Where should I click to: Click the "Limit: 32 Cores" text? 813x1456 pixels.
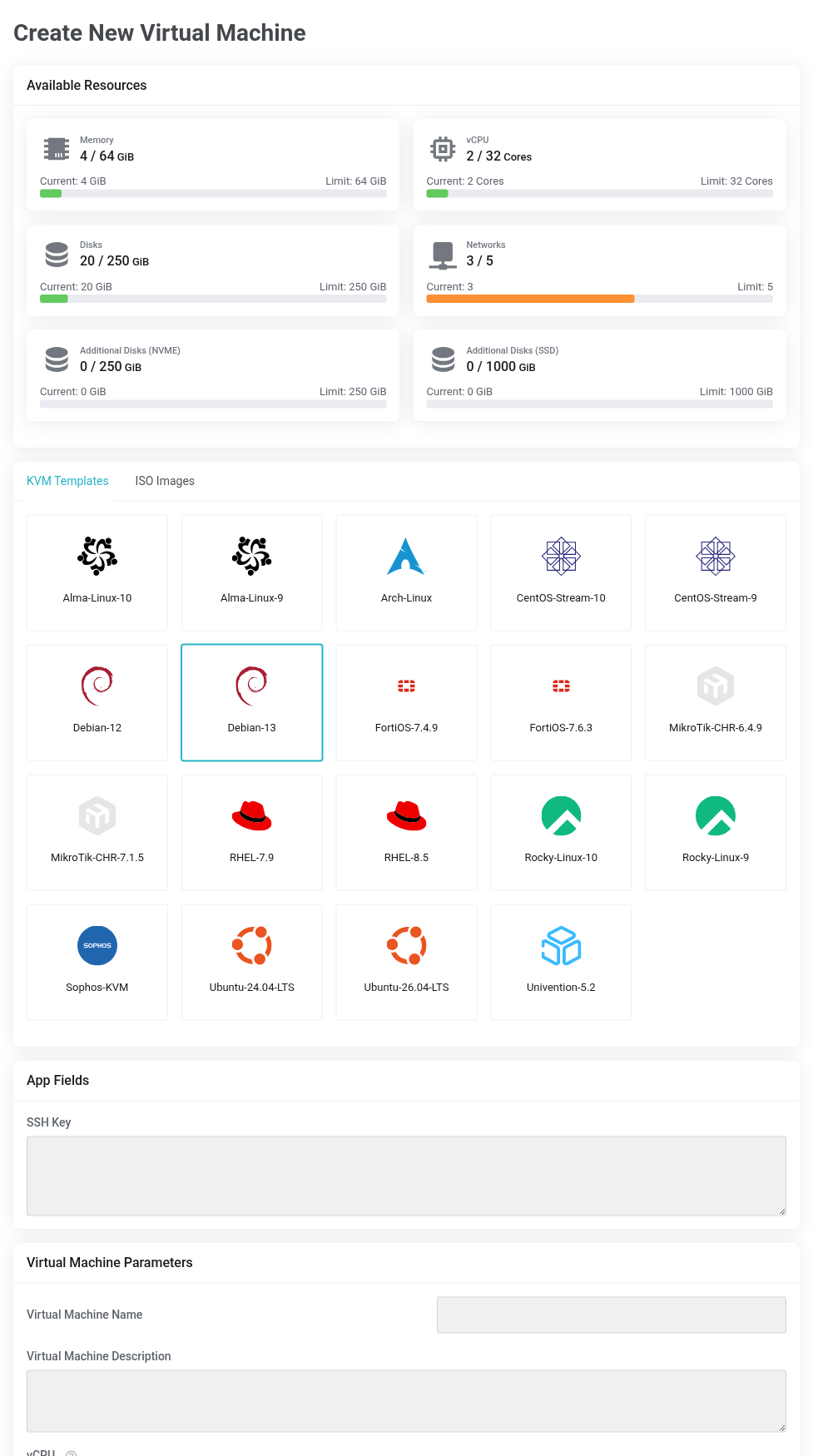pyautogui.click(x=736, y=181)
